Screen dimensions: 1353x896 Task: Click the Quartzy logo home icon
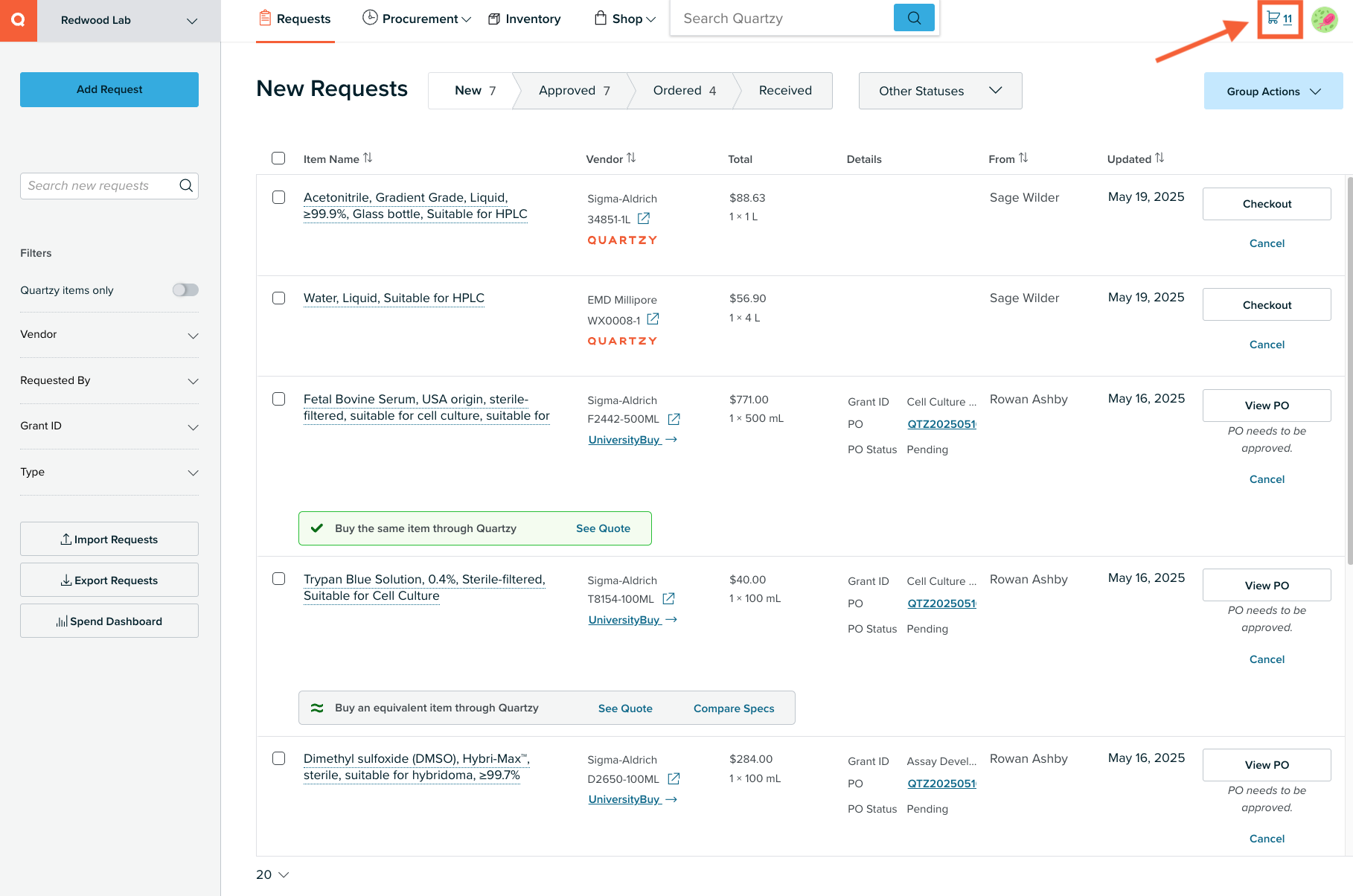pyautogui.click(x=19, y=20)
